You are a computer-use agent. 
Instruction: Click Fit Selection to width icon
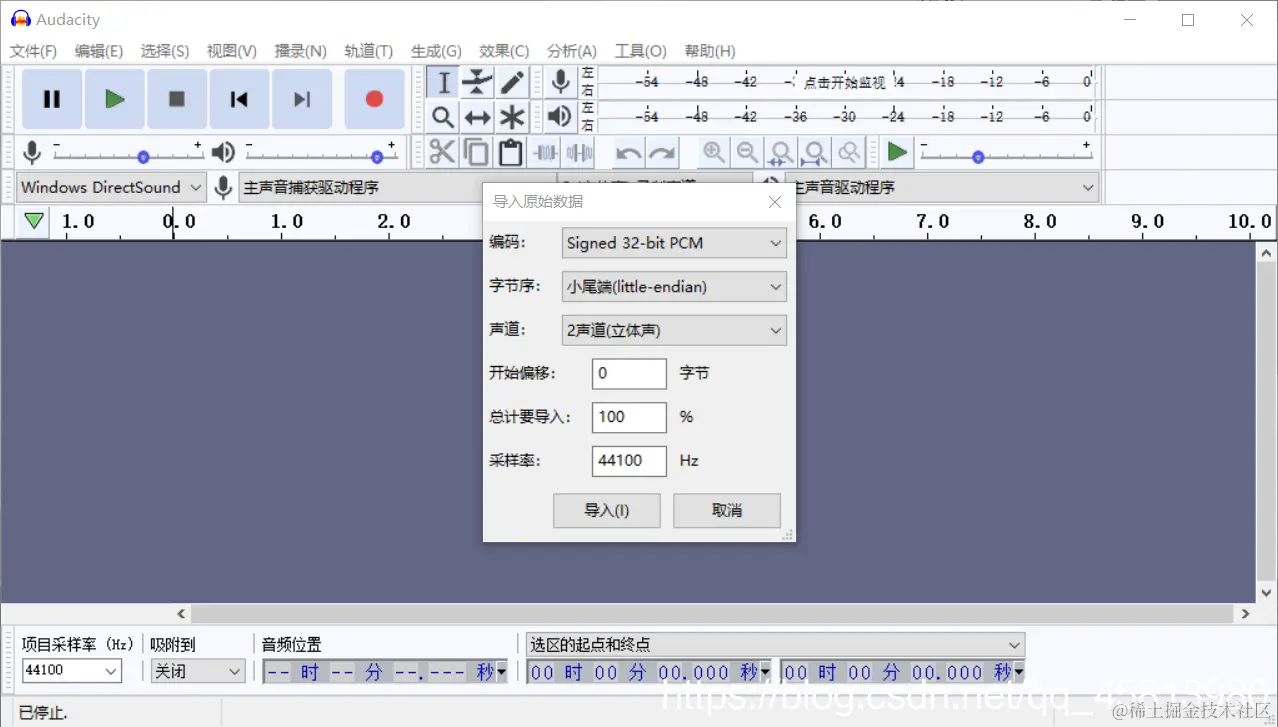point(781,153)
